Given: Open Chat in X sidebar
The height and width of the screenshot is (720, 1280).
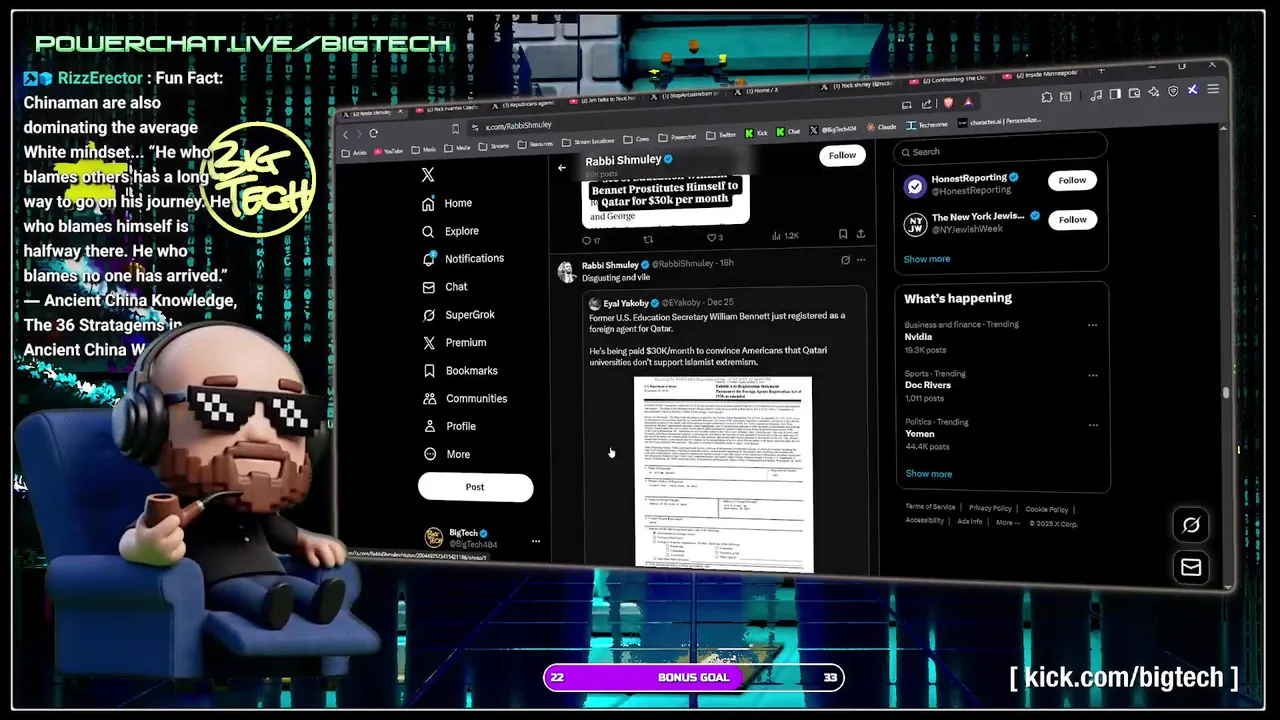Looking at the screenshot, I should click(x=445, y=286).
